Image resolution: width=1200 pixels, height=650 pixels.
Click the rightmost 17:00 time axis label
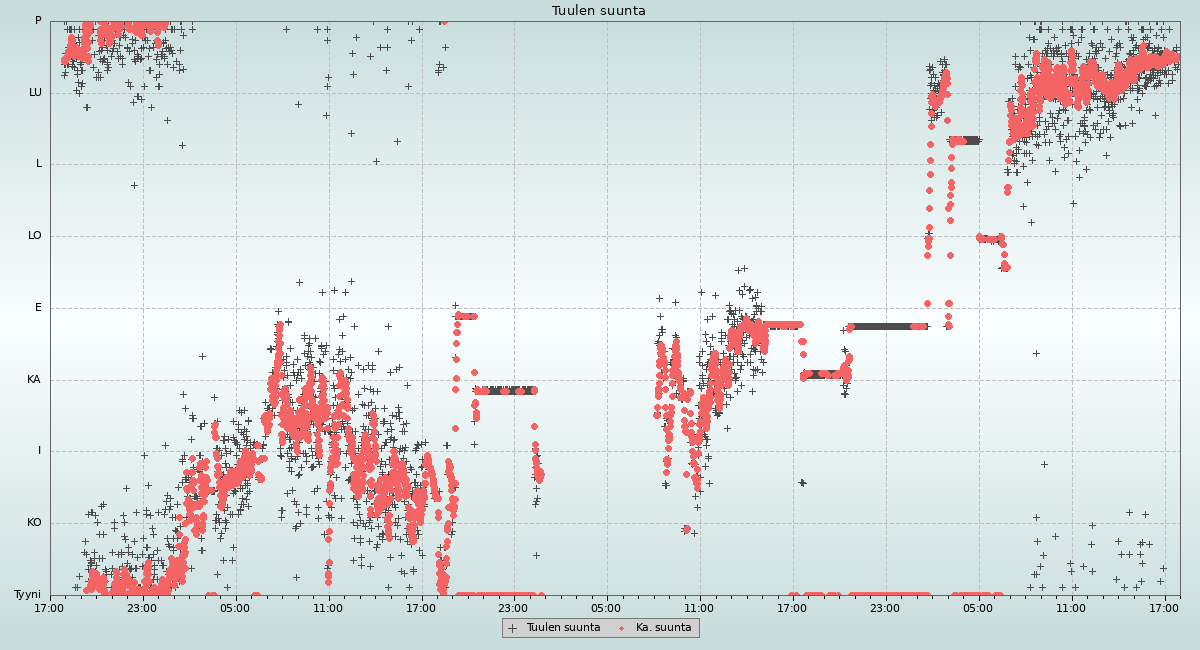tap(1164, 608)
